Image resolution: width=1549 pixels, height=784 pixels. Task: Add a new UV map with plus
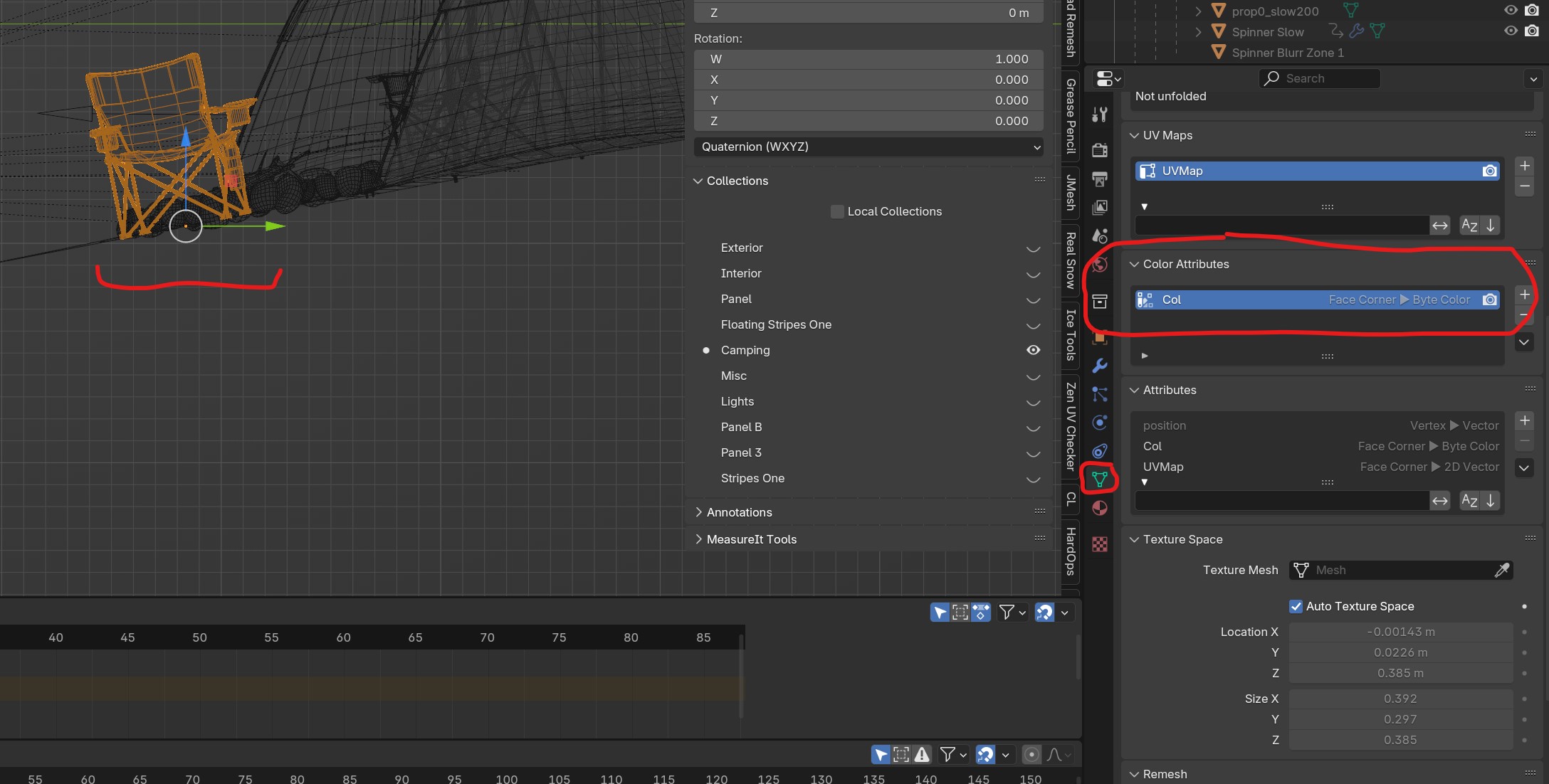pyautogui.click(x=1524, y=166)
